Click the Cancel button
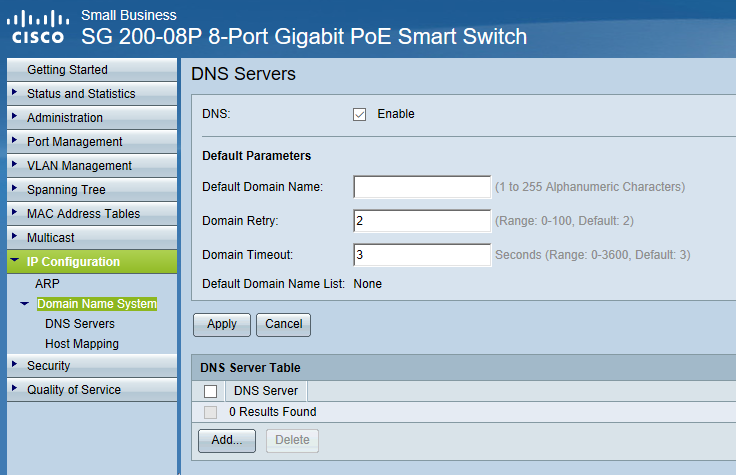The image size is (736, 475). coord(284,325)
